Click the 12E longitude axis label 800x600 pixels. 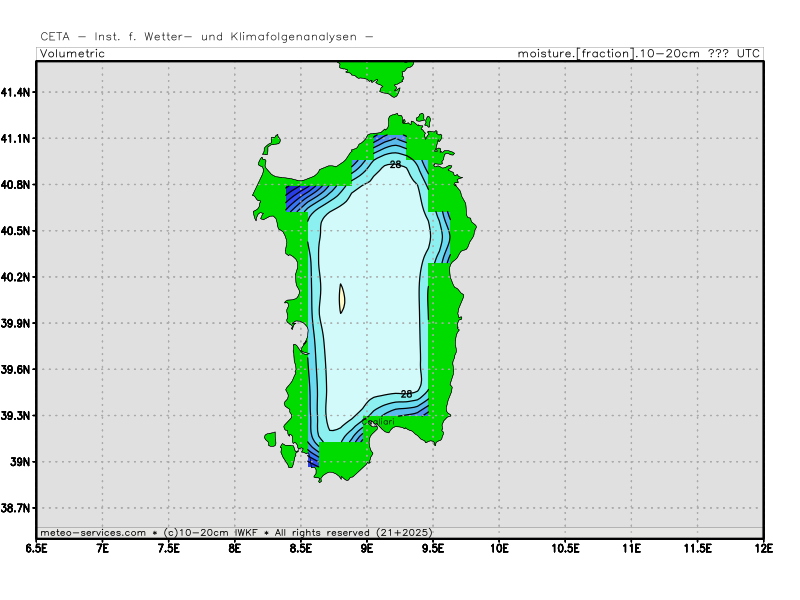764,549
